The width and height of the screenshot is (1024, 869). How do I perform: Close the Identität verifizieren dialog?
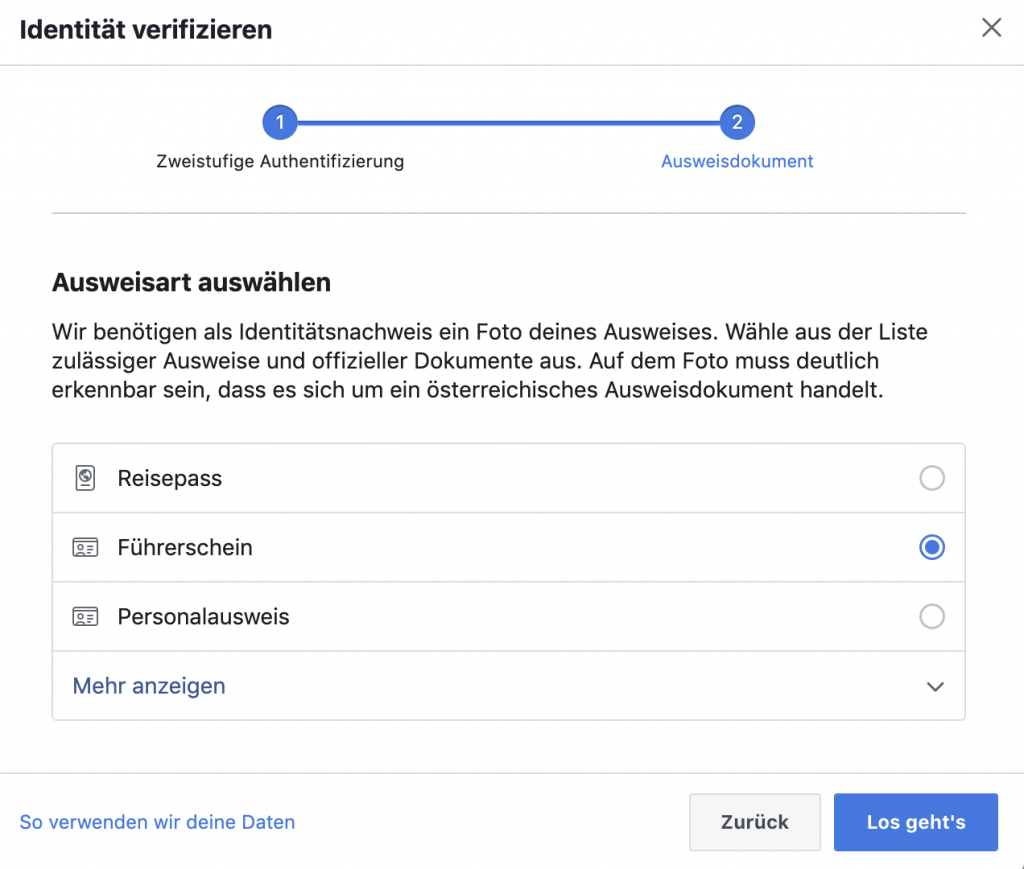point(991,28)
